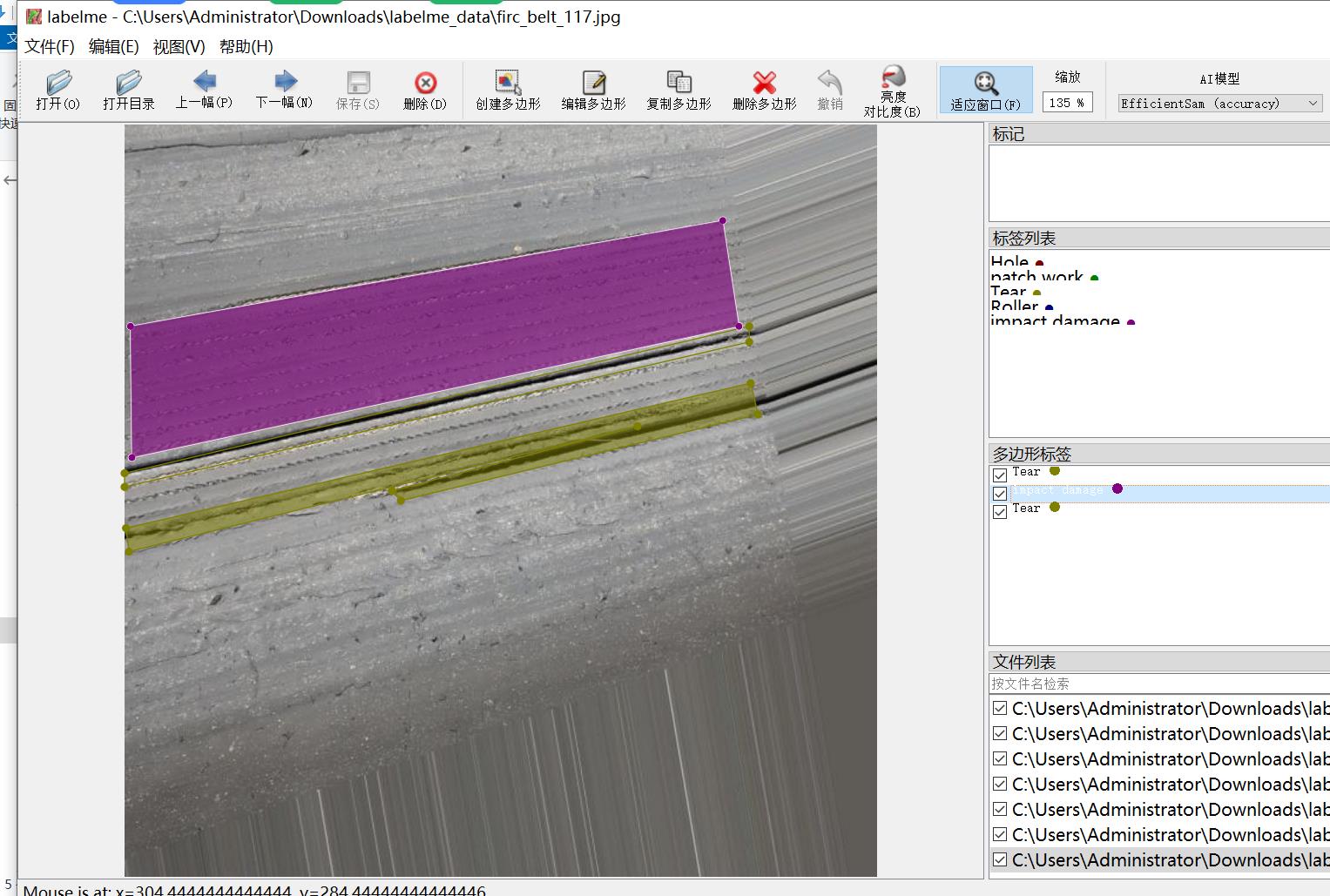Uncheck the last Tear polygon checkbox
This screenshot has height=896, width=1330.
tap(1000, 512)
